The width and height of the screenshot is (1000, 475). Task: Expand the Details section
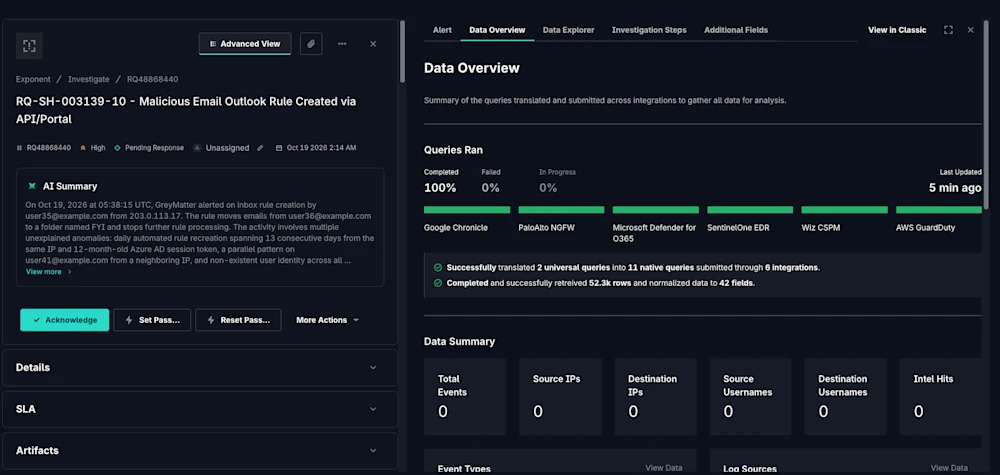200,368
